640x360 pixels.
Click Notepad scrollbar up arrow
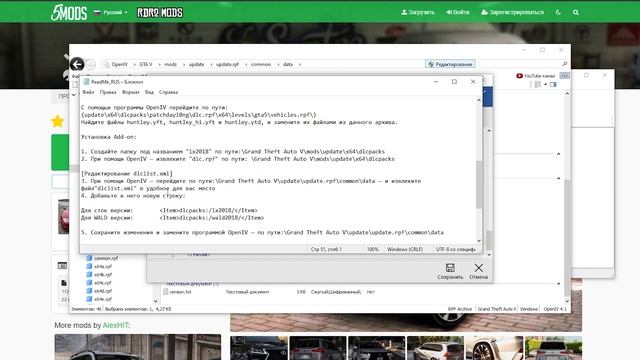coord(479,100)
